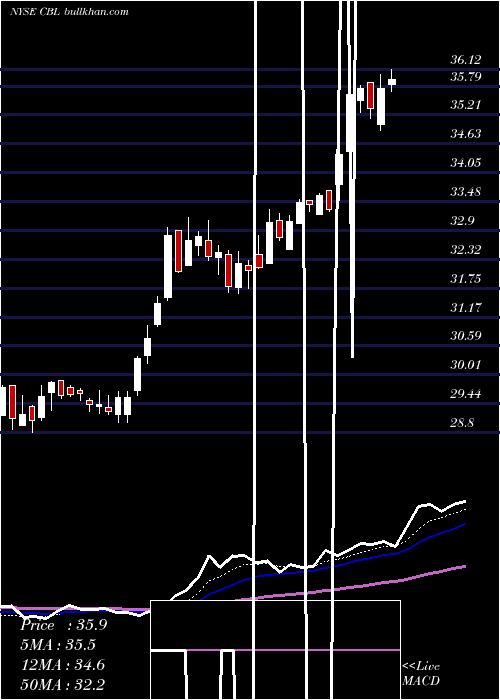Click the 35.21 price axis label

465,105
